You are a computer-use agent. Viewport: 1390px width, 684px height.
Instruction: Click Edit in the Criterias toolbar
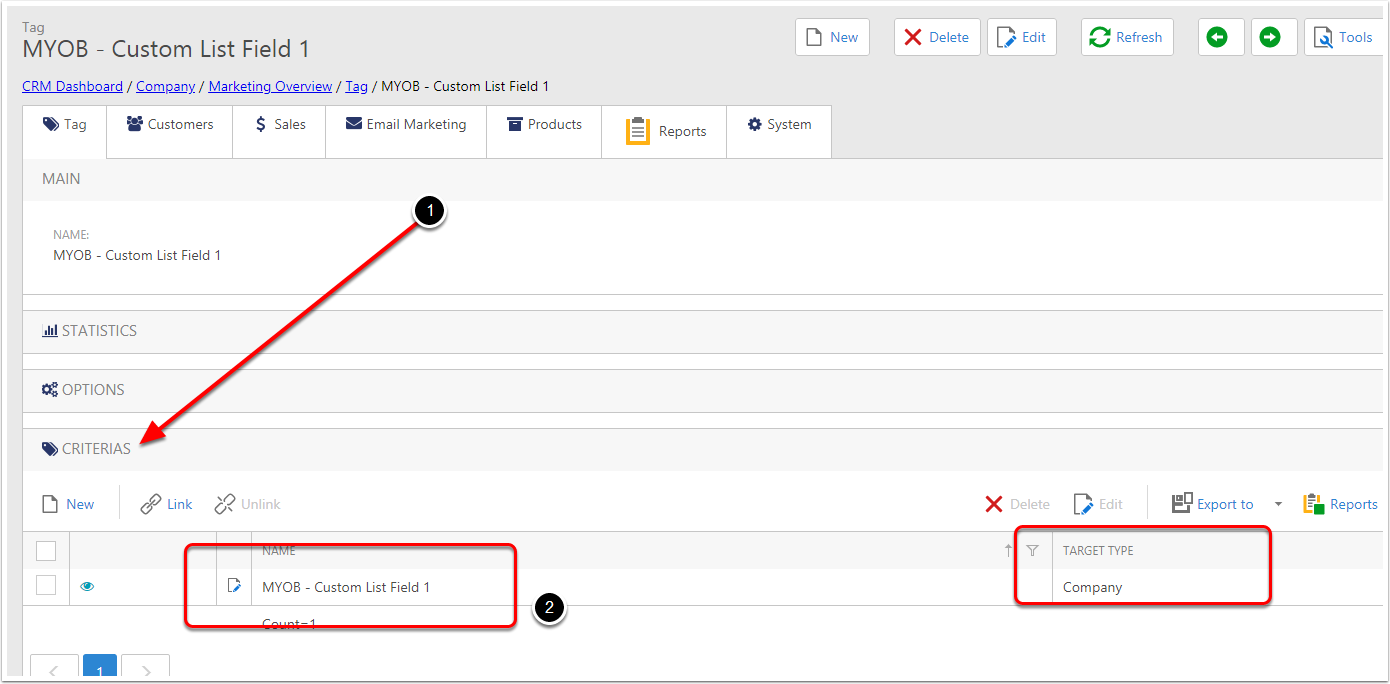click(1098, 504)
